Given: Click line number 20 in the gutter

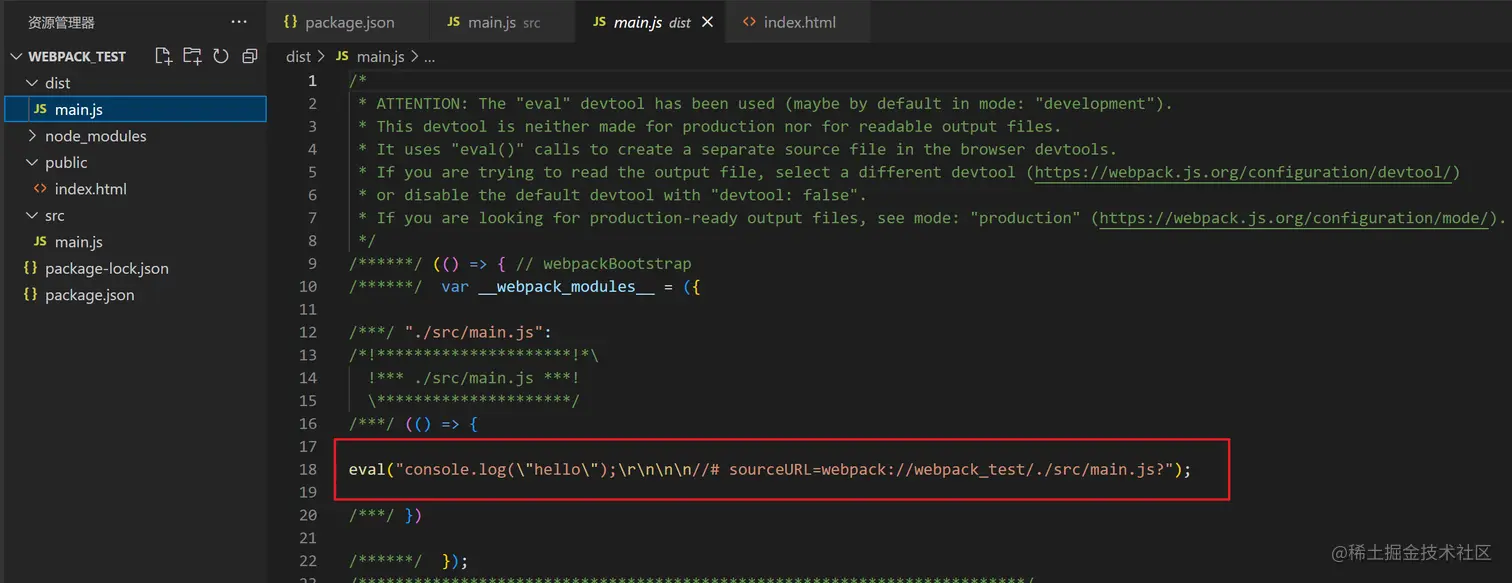Looking at the screenshot, I should (x=307, y=515).
